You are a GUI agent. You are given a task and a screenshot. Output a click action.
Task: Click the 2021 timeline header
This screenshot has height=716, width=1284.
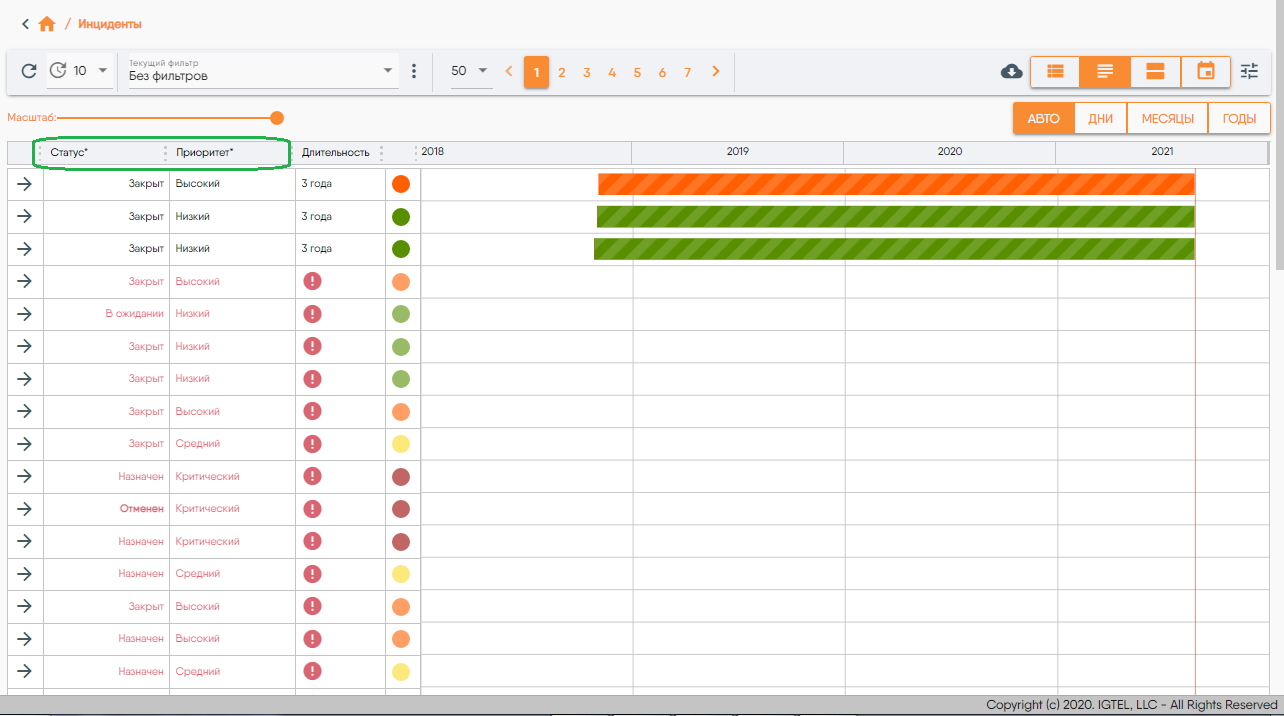point(1162,152)
